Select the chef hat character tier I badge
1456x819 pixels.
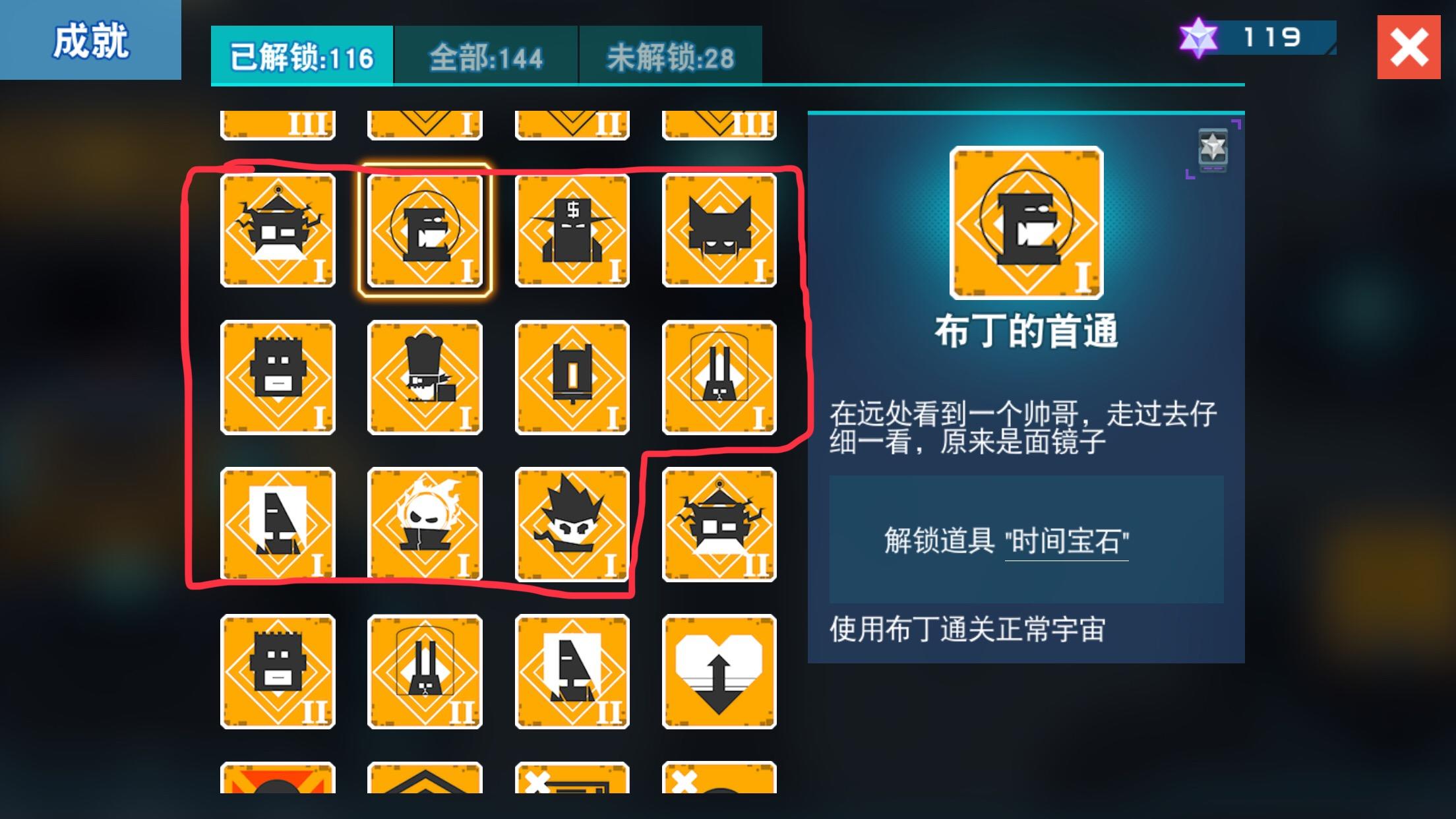[425, 377]
